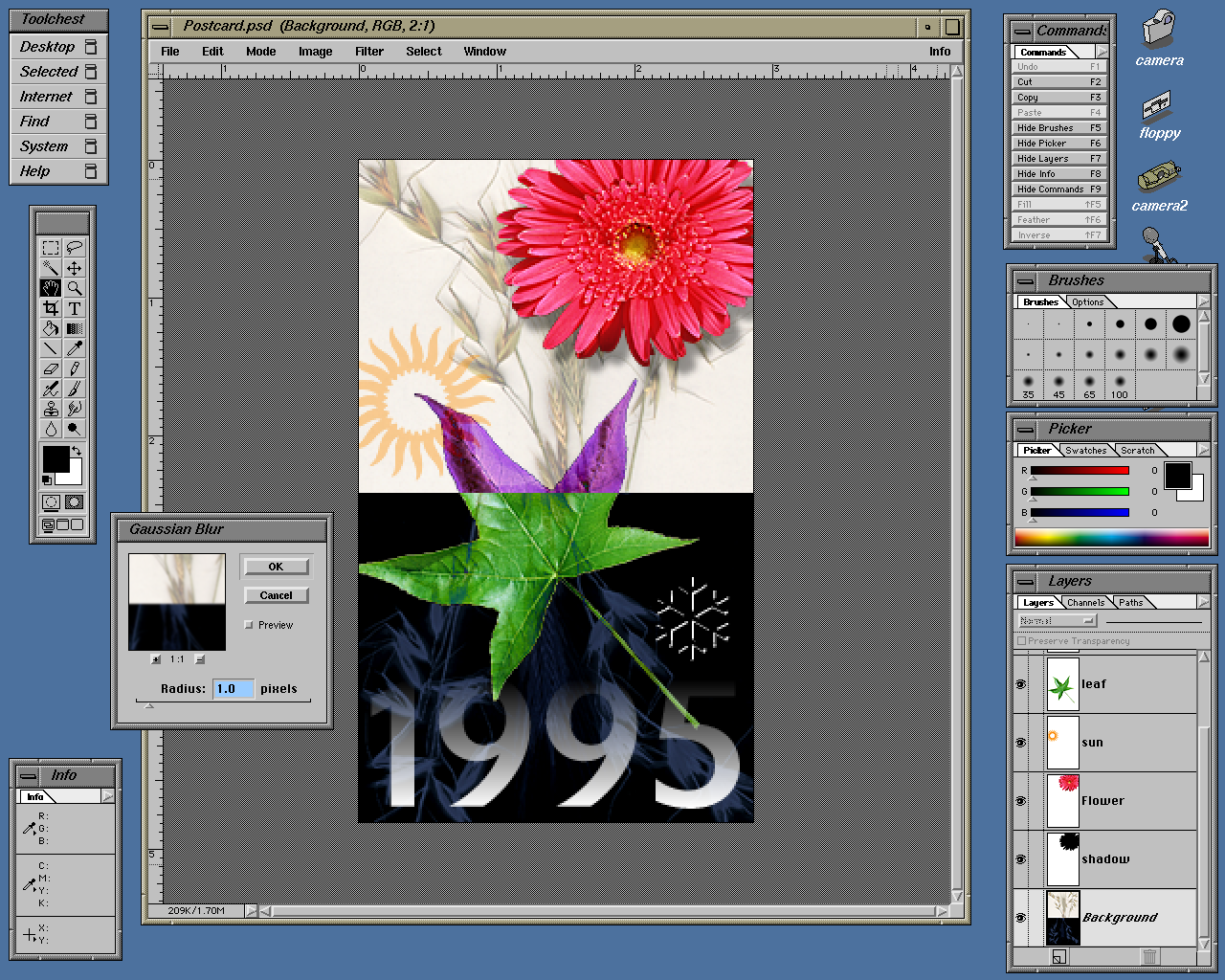Toggle Preserve Transparency checkbox

[1022, 641]
